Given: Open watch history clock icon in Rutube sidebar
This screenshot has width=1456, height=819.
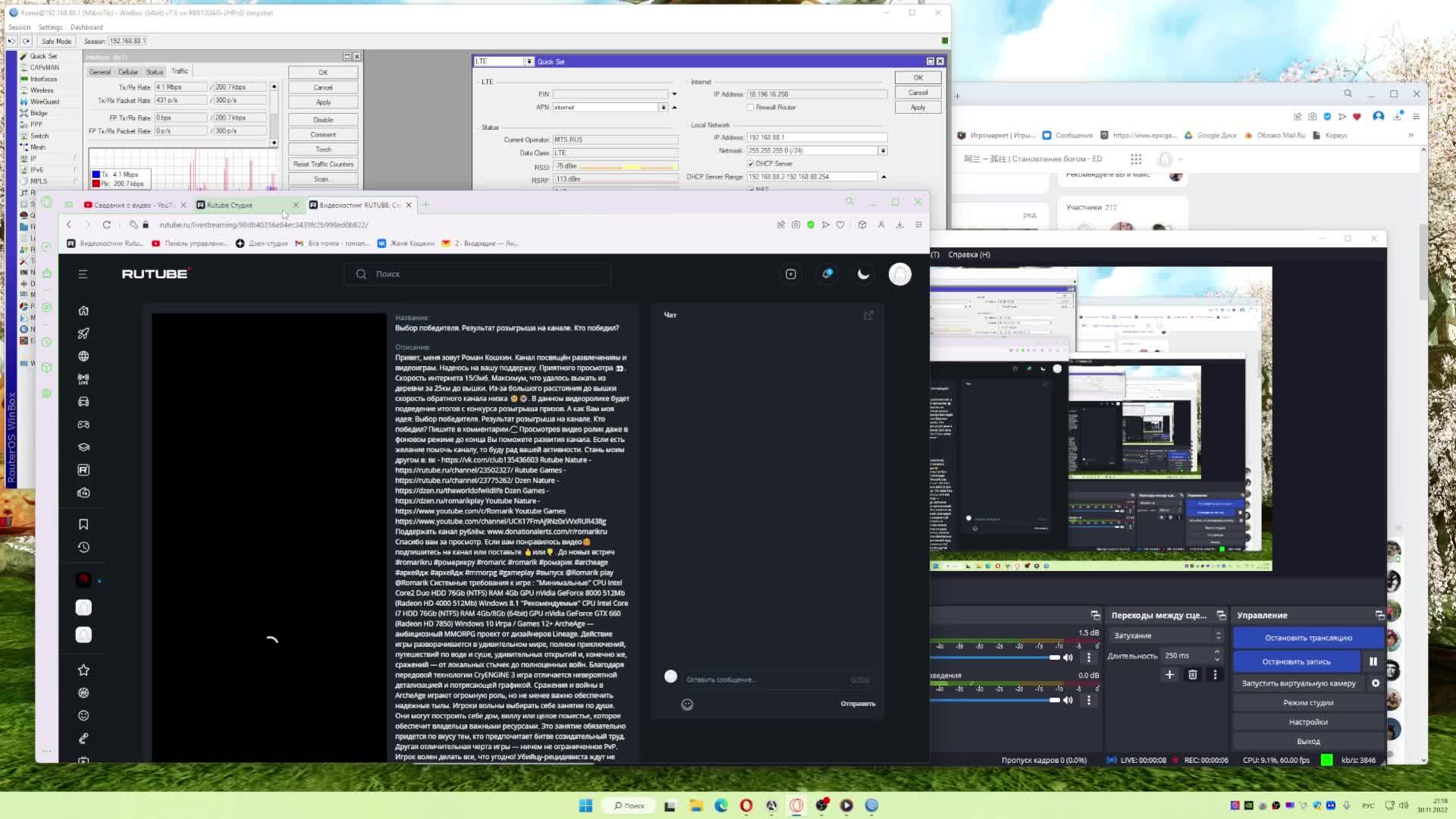Looking at the screenshot, I should click(x=83, y=547).
